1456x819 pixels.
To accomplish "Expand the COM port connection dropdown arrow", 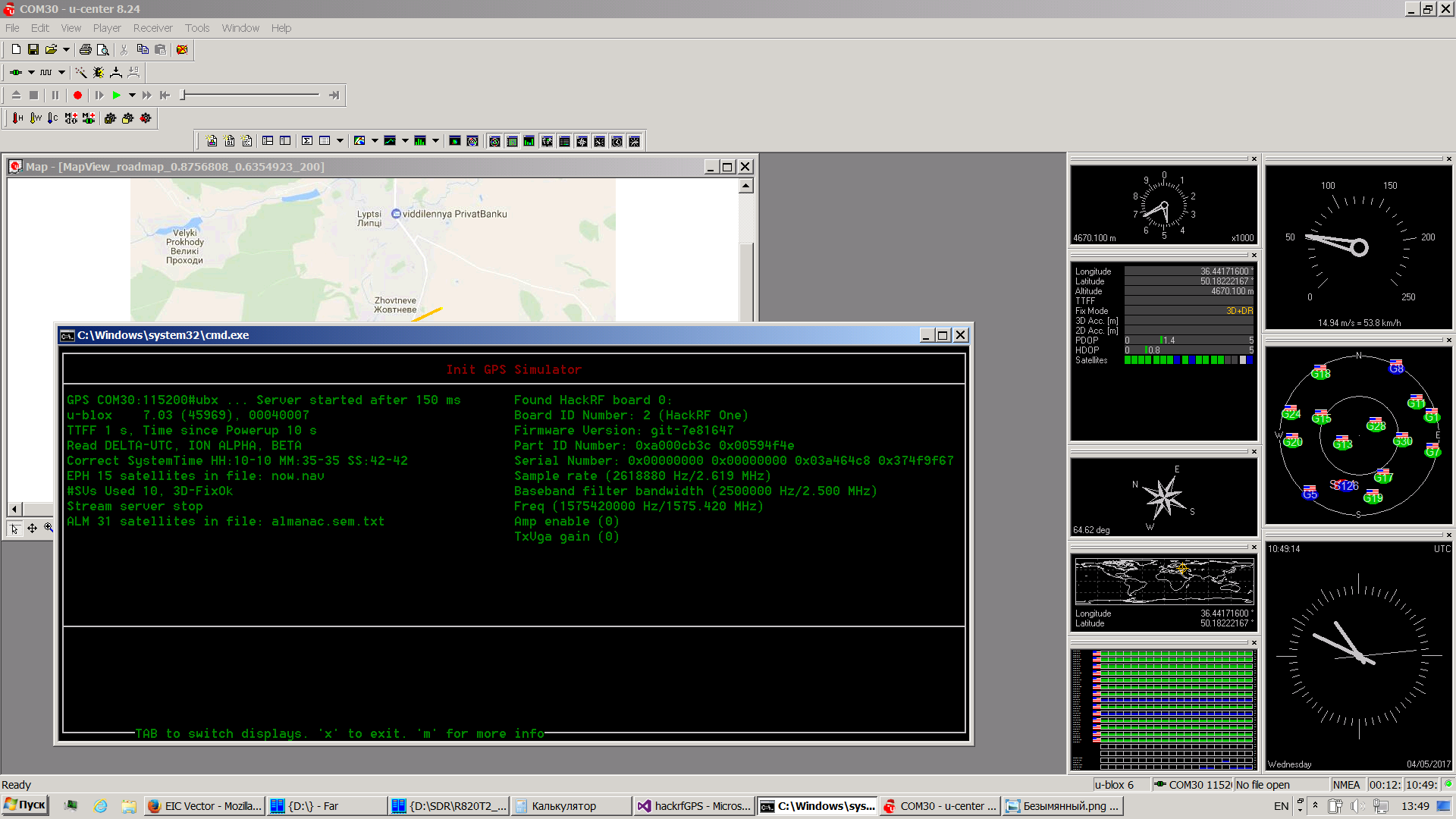I will 31,73.
